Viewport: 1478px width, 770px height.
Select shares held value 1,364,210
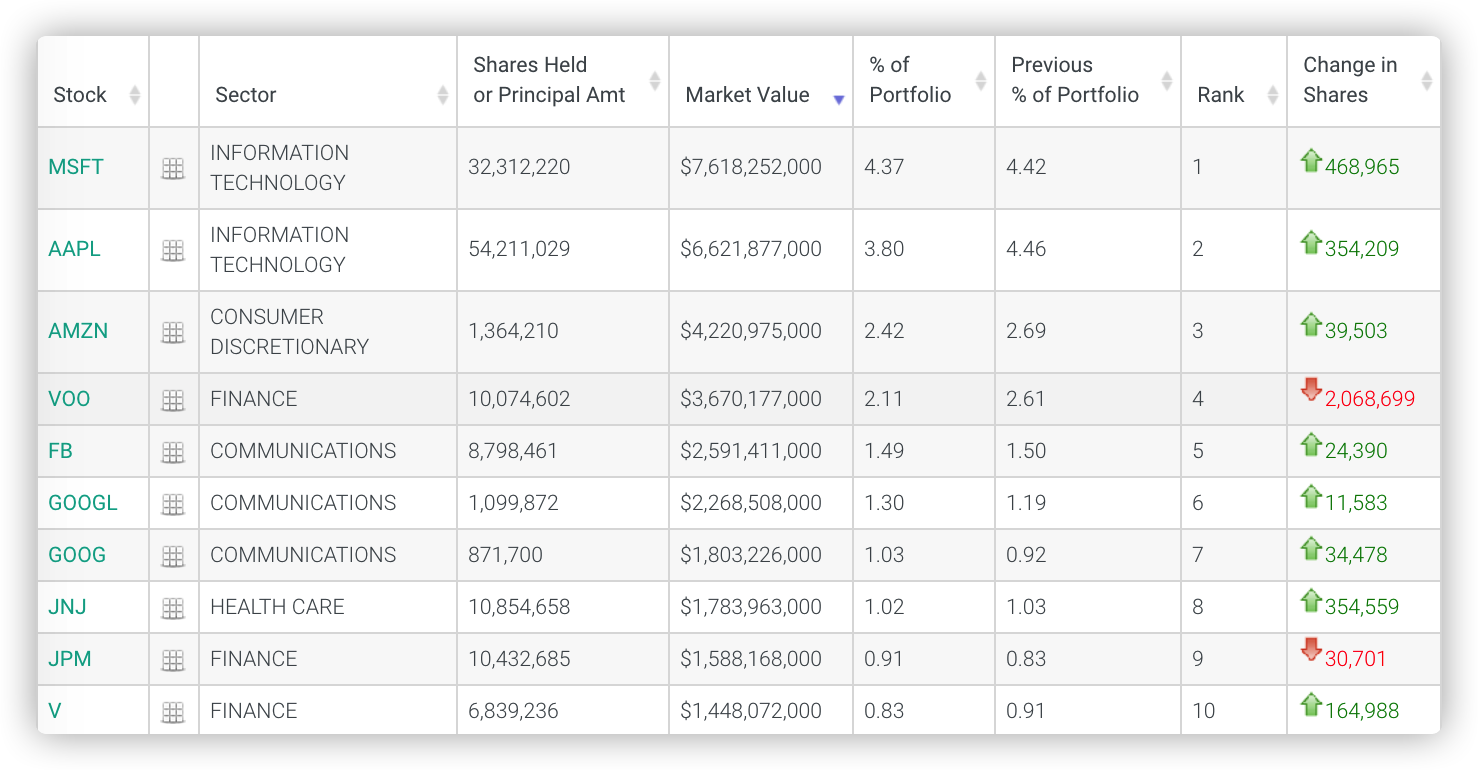pos(513,331)
